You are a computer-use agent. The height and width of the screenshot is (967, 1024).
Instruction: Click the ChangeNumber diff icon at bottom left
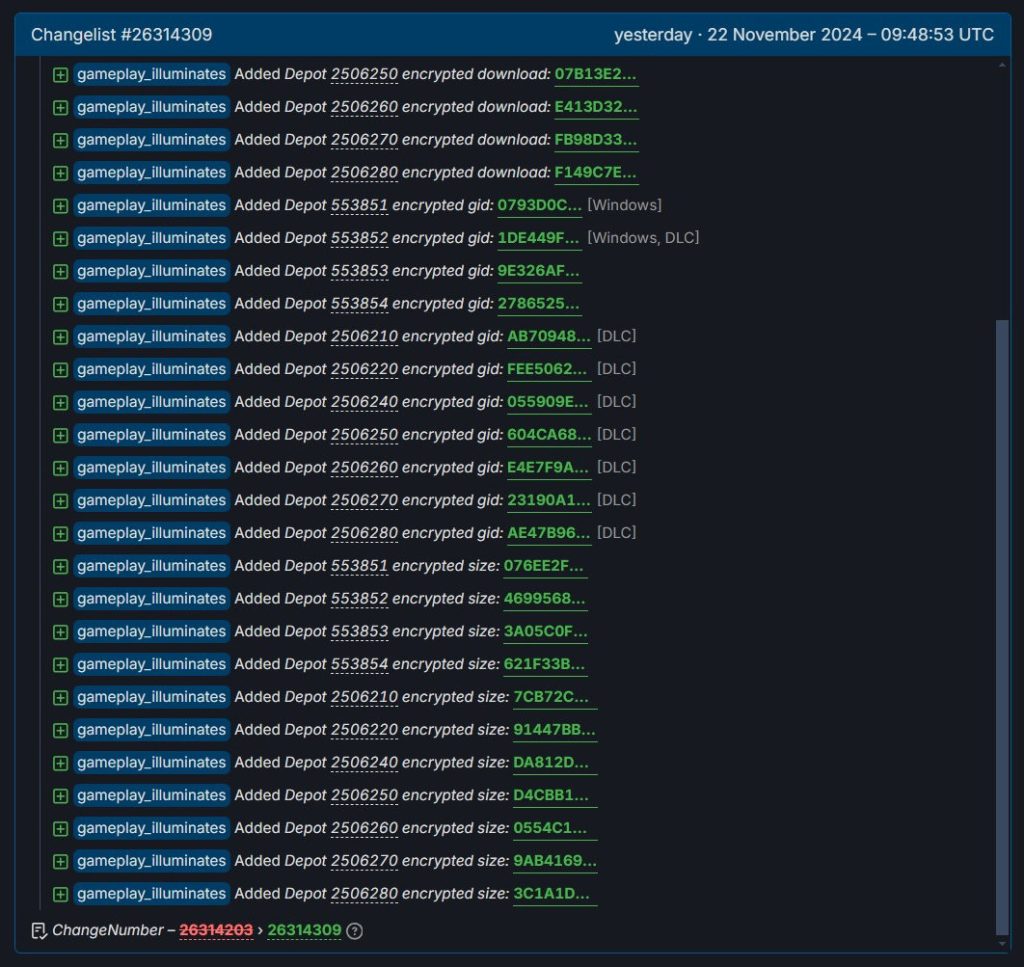pyautogui.click(x=37, y=930)
